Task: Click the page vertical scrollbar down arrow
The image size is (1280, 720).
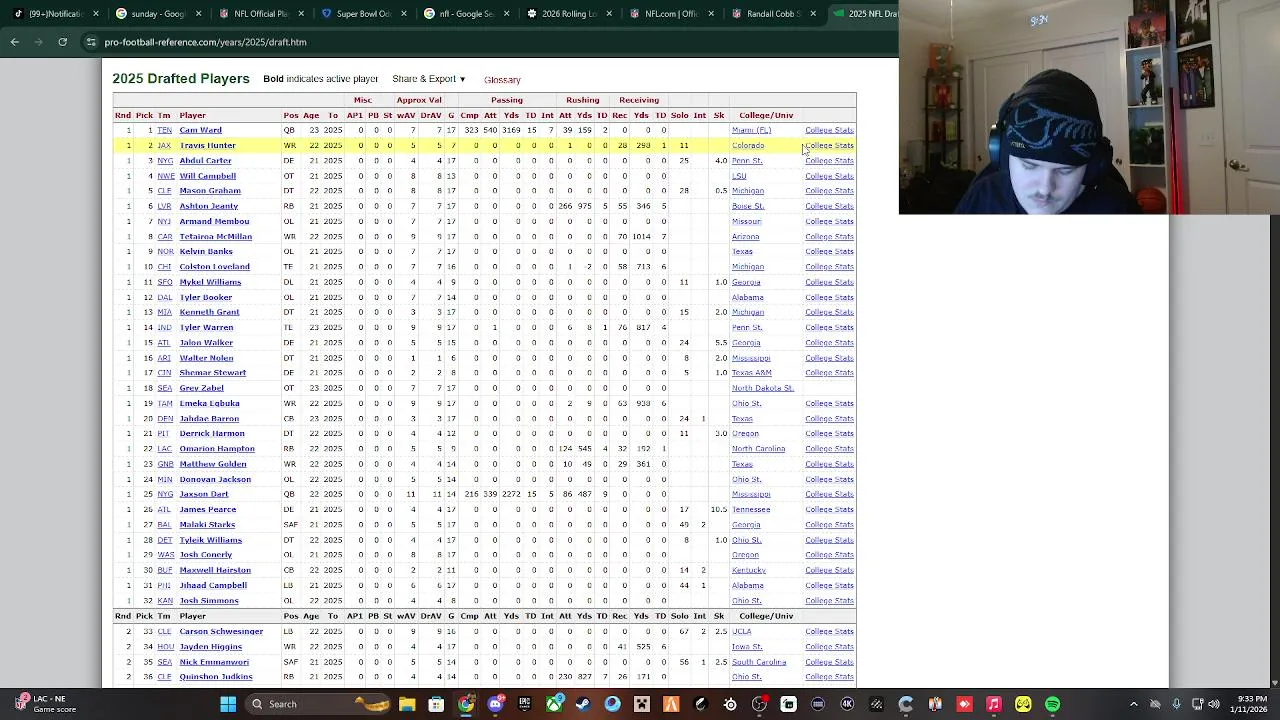Action: tap(1274, 683)
